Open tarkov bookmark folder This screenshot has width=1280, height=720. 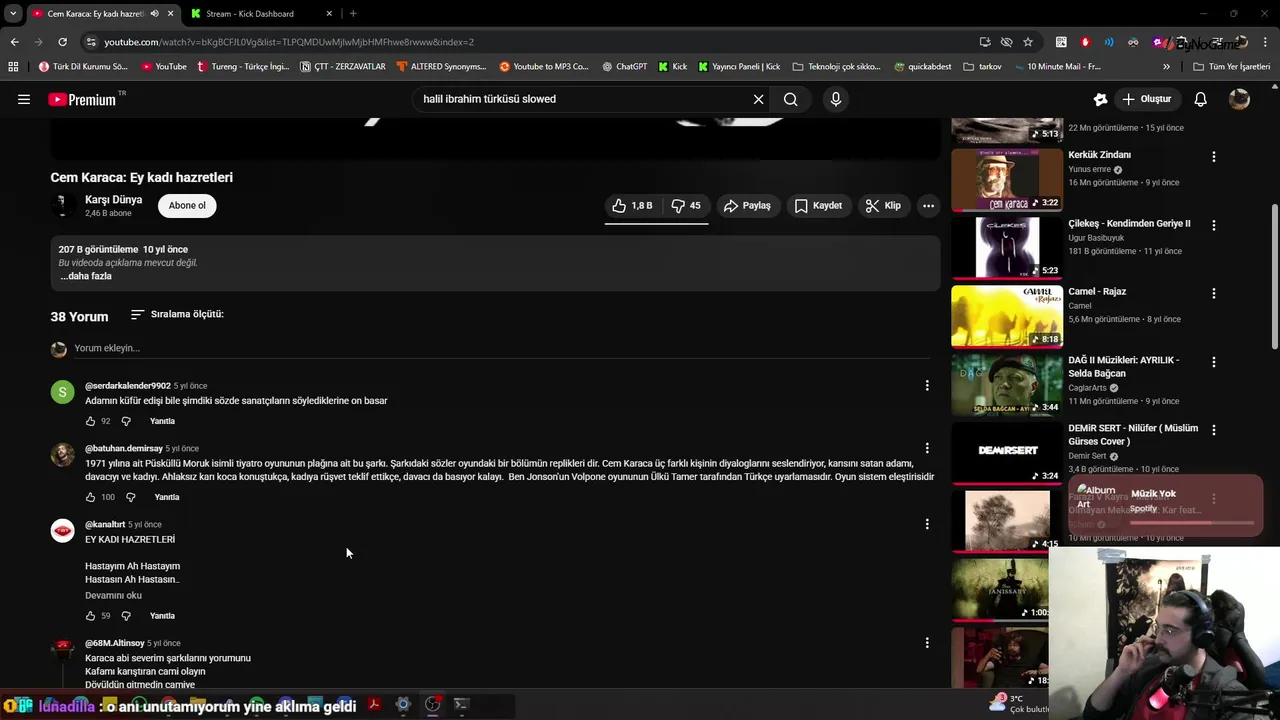click(x=982, y=67)
